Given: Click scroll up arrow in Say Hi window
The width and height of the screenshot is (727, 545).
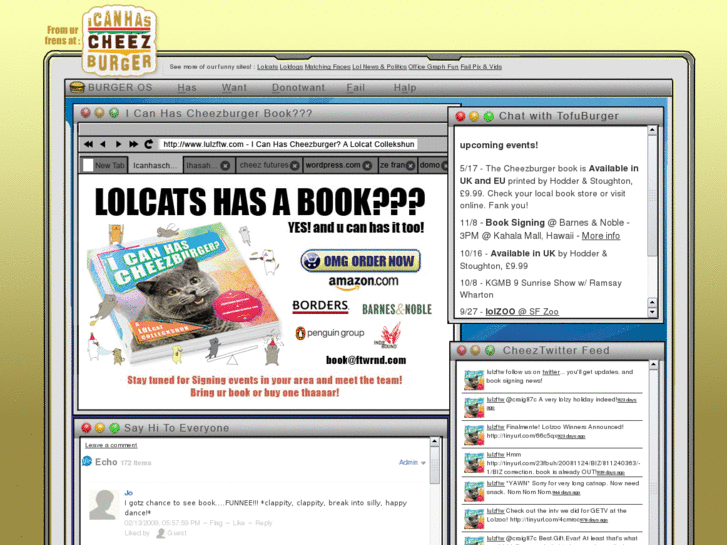Looking at the screenshot, I should 434,441.
